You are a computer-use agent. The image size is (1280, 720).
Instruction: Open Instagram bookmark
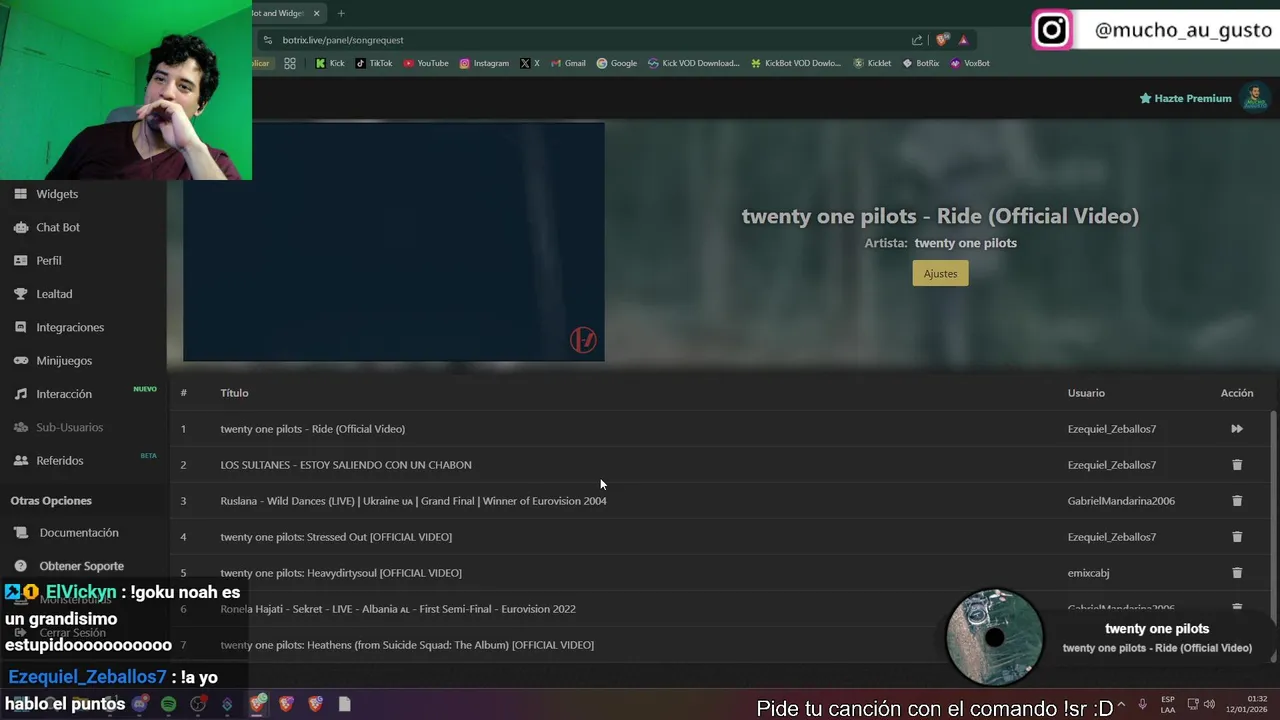tap(484, 63)
